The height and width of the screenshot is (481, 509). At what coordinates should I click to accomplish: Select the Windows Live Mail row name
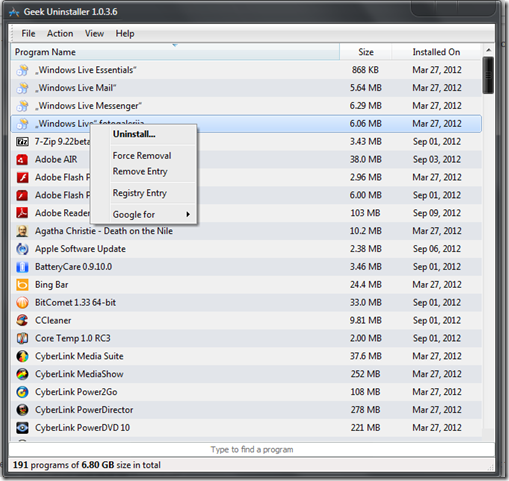click(76, 88)
